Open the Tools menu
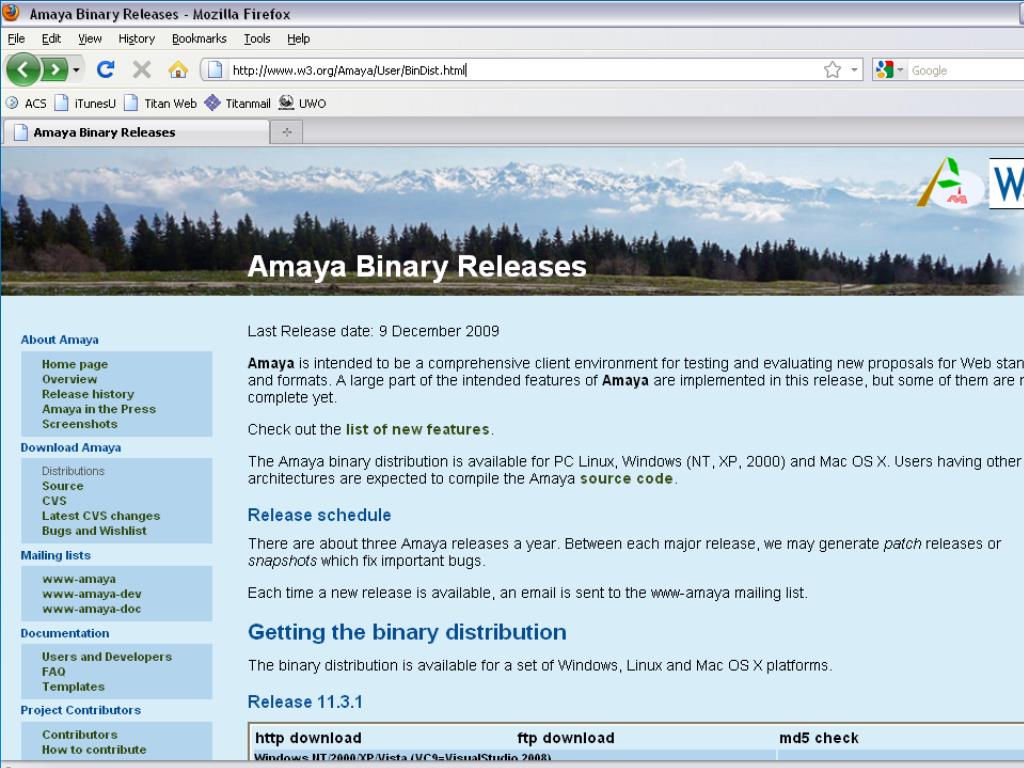This screenshot has height=768, width=1024. pyautogui.click(x=257, y=39)
